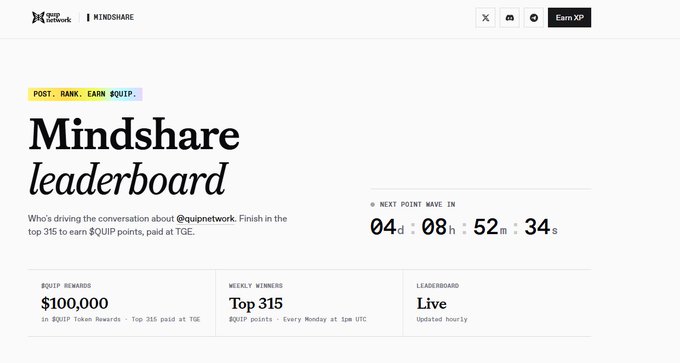Click the Updated hourly text
680x363 pixels.
click(442, 319)
